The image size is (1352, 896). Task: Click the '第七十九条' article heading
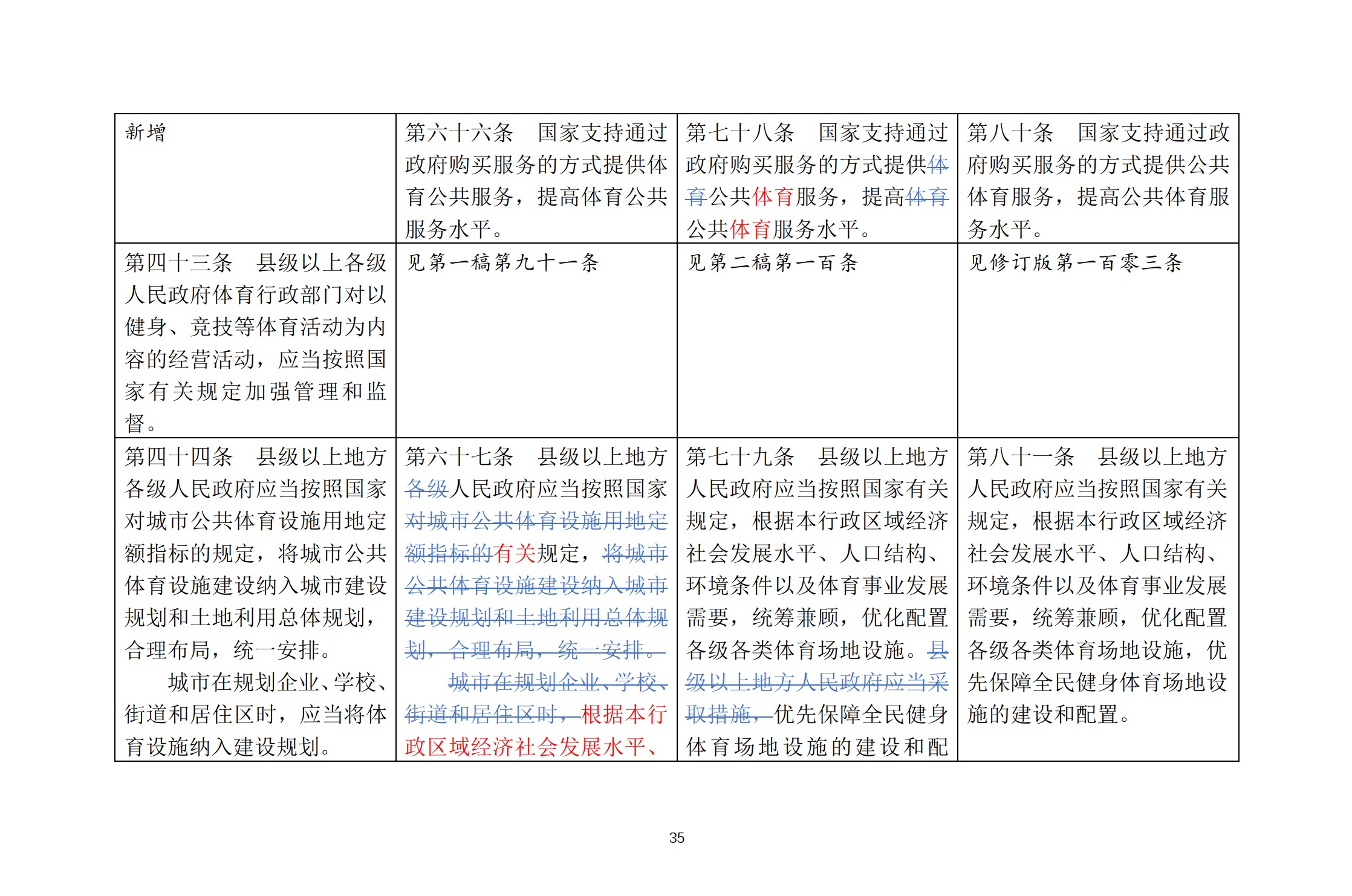click(739, 456)
